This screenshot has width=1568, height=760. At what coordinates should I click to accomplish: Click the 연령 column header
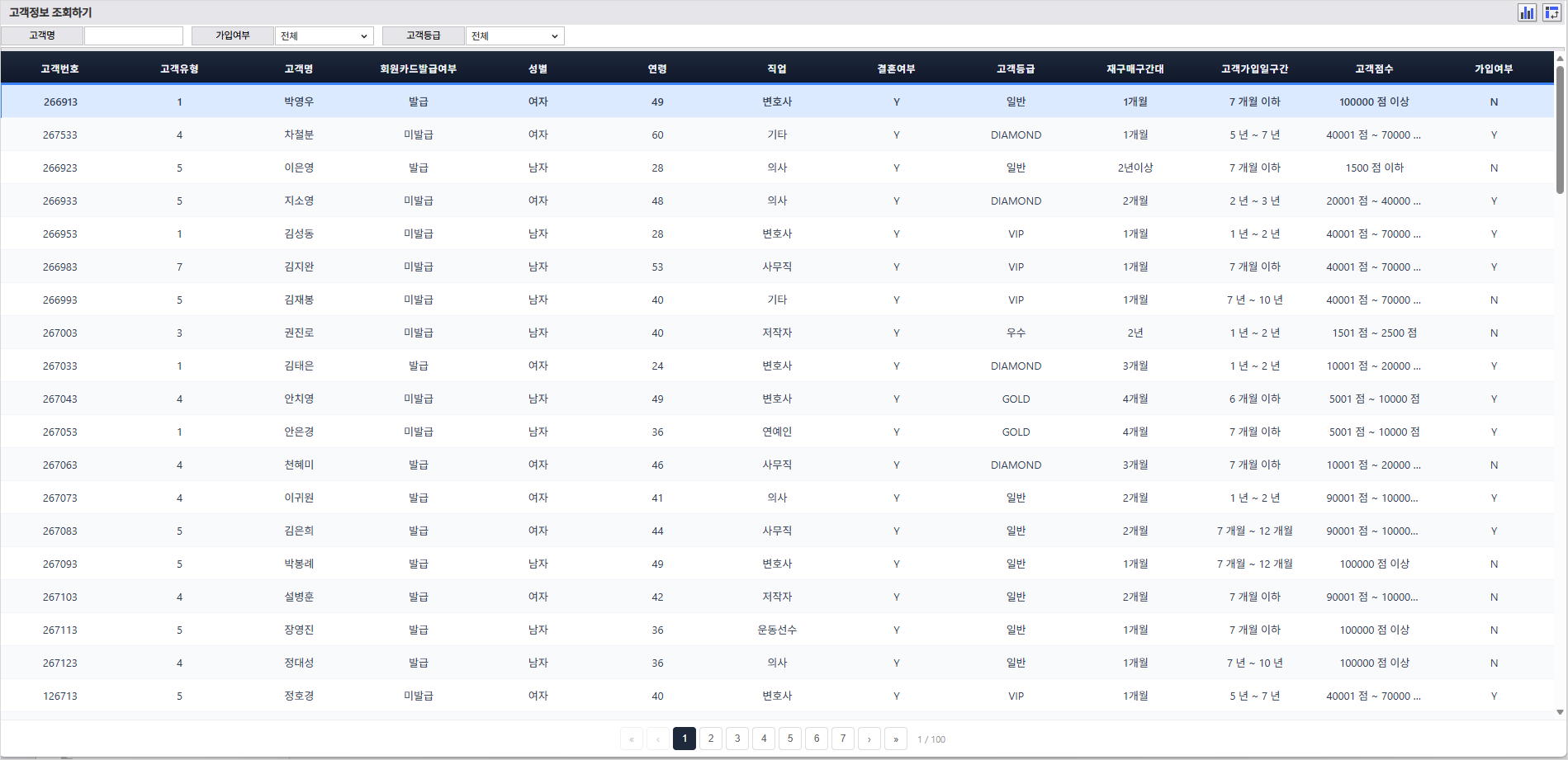point(657,68)
